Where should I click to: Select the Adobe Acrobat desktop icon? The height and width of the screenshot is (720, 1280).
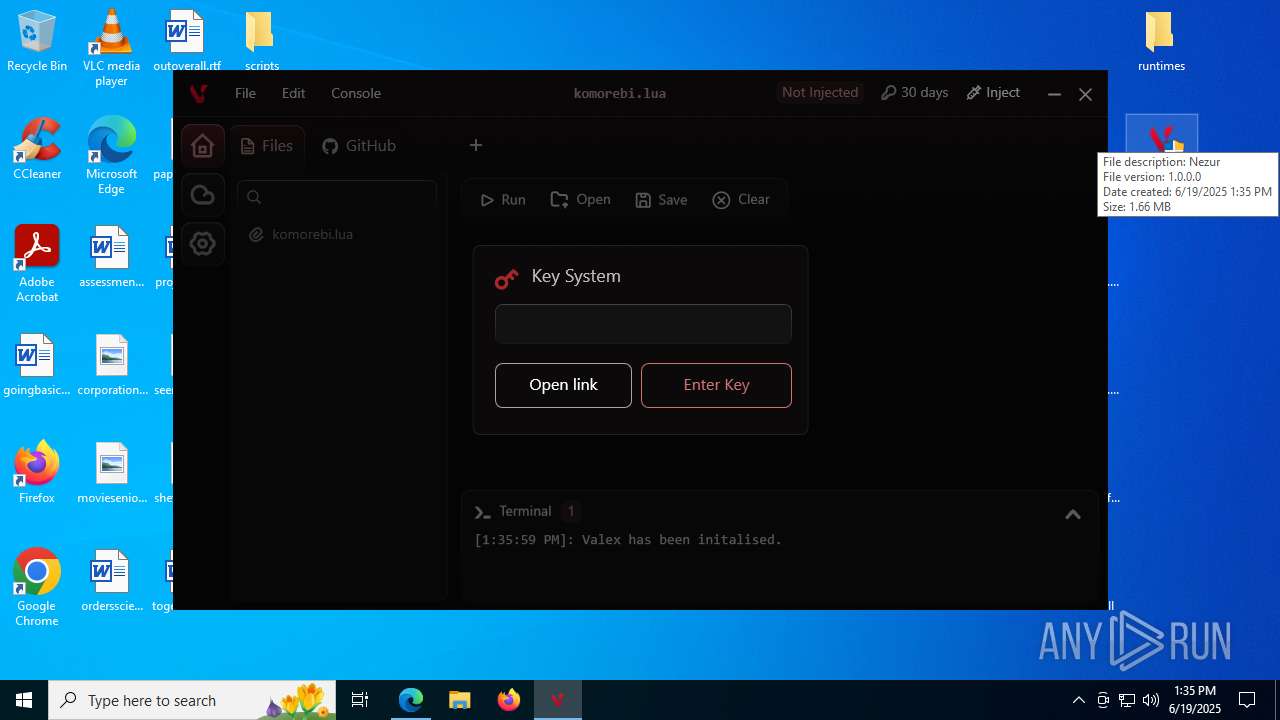pyautogui.click(x=37, y=264)
